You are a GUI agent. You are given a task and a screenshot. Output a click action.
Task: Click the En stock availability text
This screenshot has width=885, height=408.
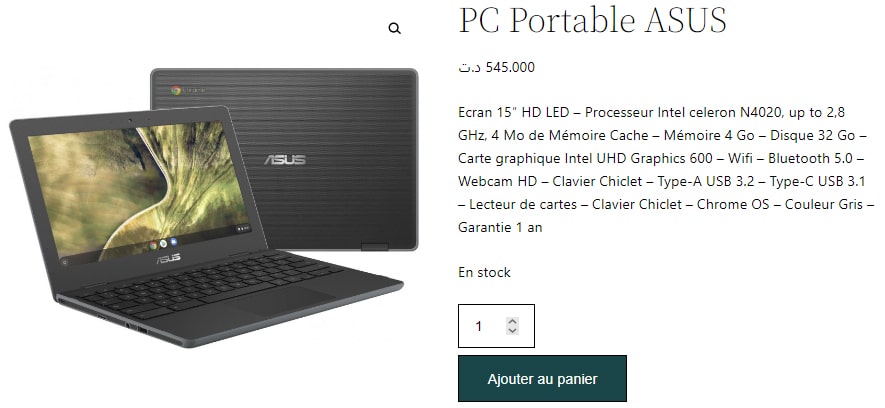(x=484, y=272)
